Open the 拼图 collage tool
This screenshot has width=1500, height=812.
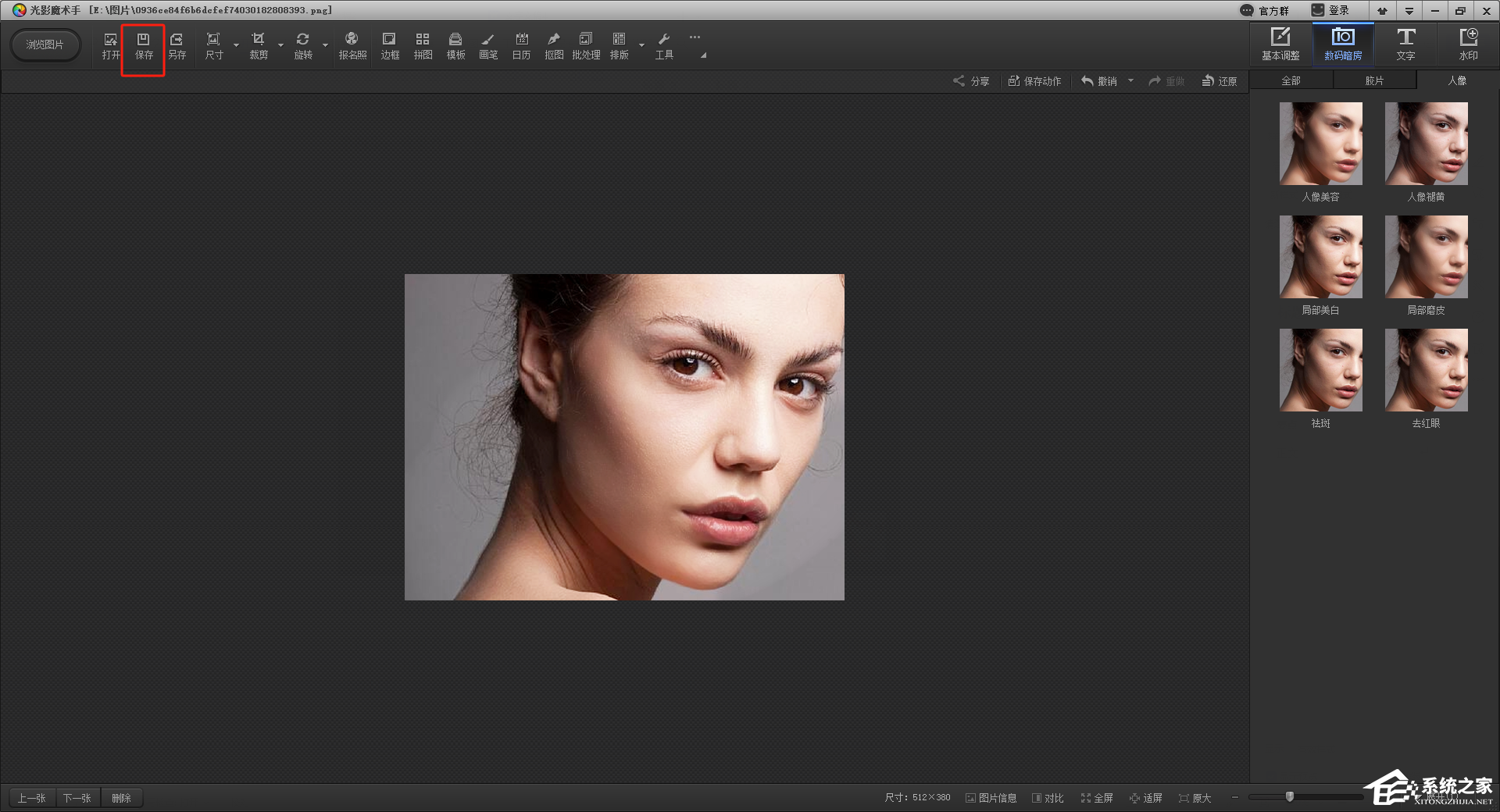423,46
